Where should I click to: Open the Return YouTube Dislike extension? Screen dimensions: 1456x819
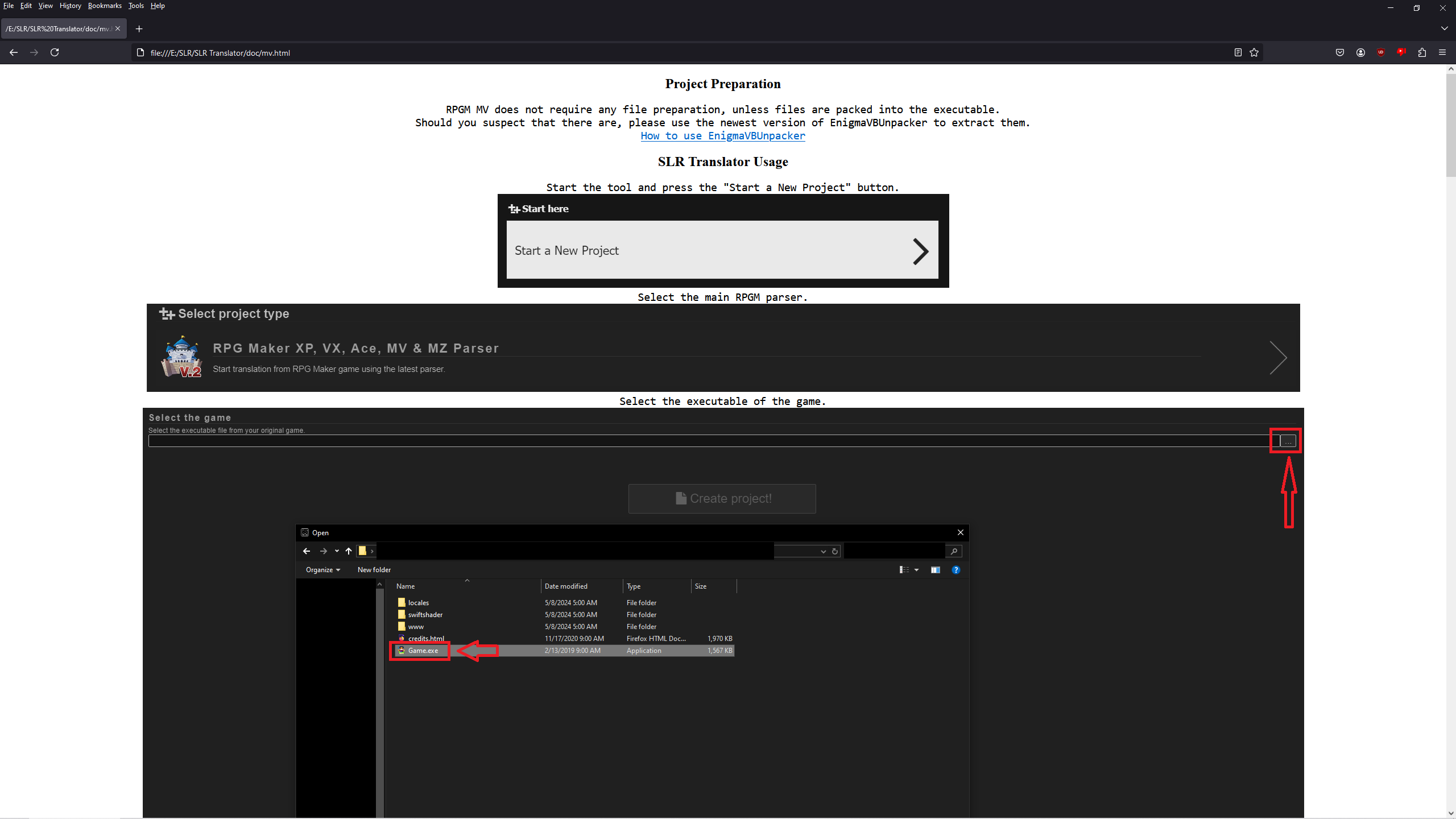click(x=1401, y=52)
